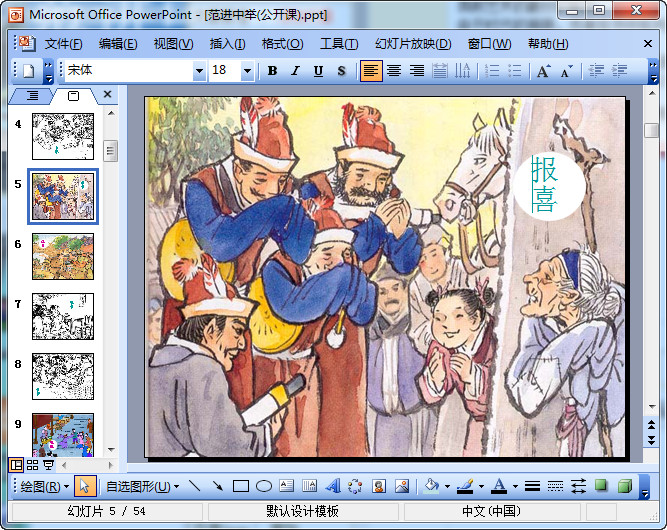The image size is (667, 530).
Task: Open the 插入(I) menu
Action: (x=227, y=44)
